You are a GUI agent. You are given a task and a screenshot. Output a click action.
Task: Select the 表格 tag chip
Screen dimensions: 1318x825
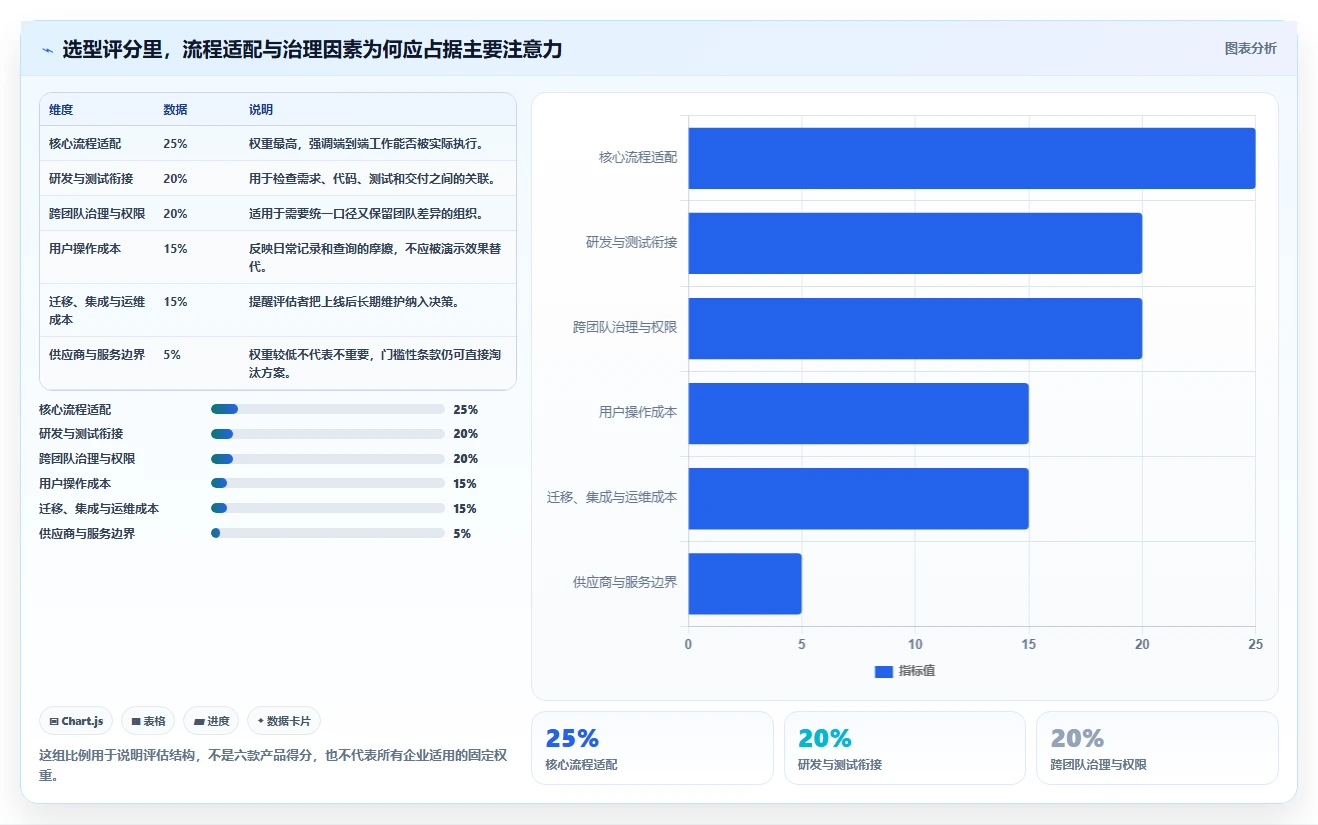point(148,721)
